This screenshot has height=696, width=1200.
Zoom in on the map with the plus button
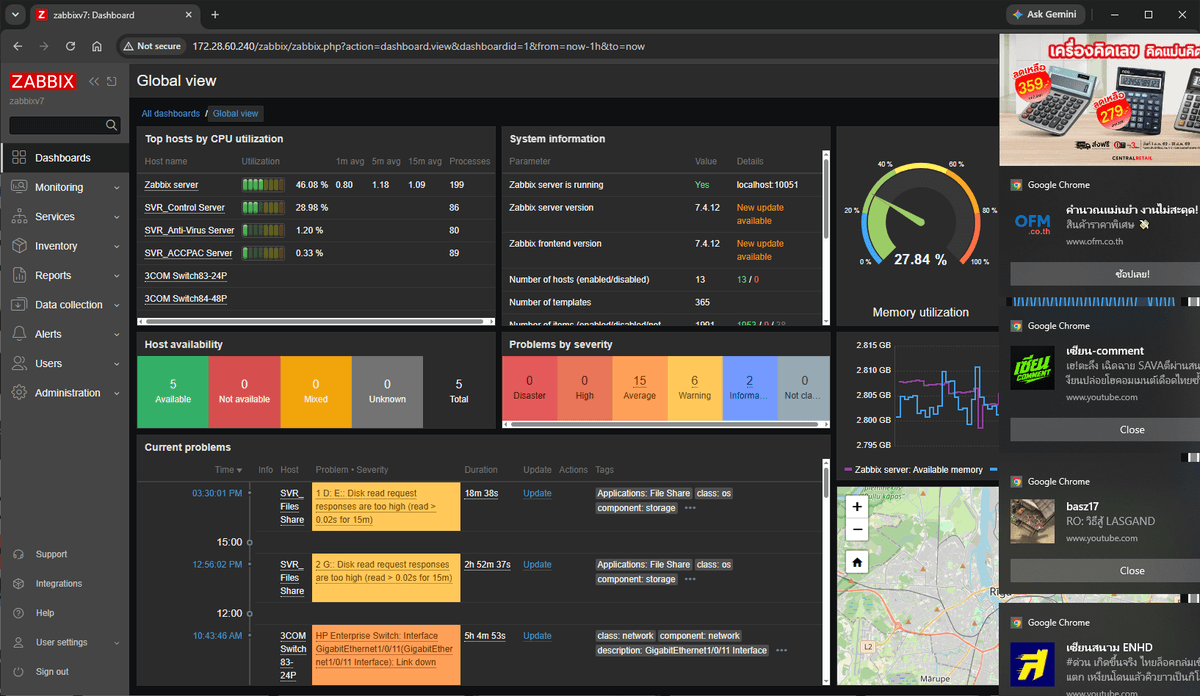point(857,507)
